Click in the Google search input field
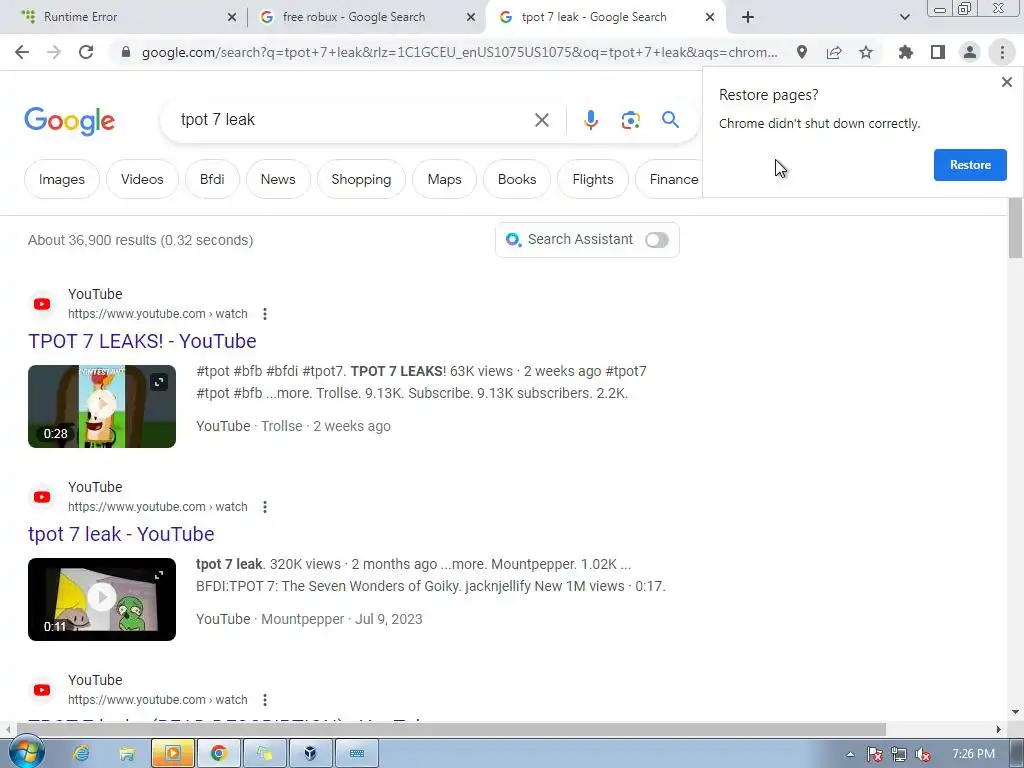 point(353,120)
